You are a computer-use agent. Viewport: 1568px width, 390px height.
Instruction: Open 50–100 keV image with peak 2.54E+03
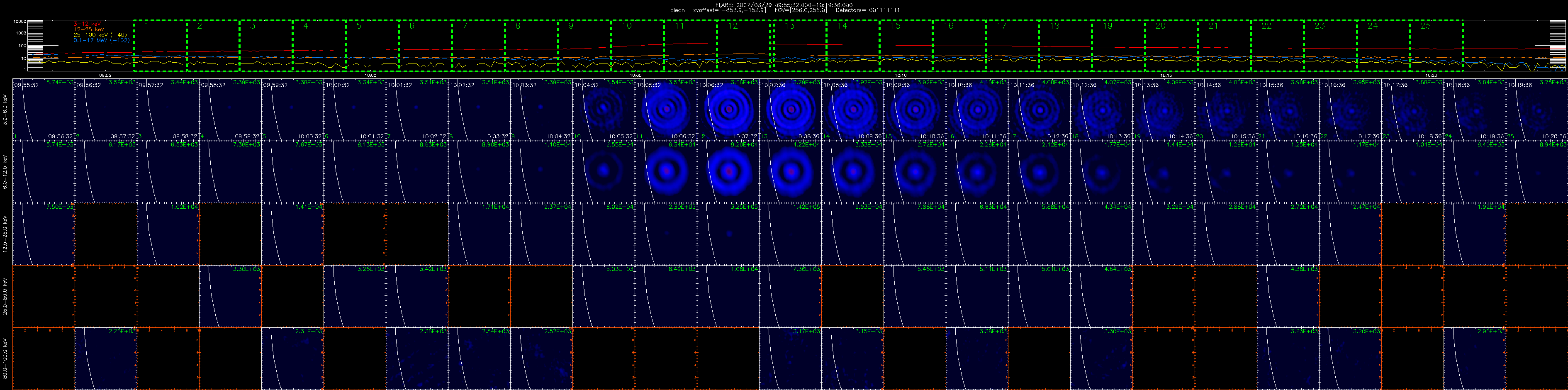pos(479,358)
